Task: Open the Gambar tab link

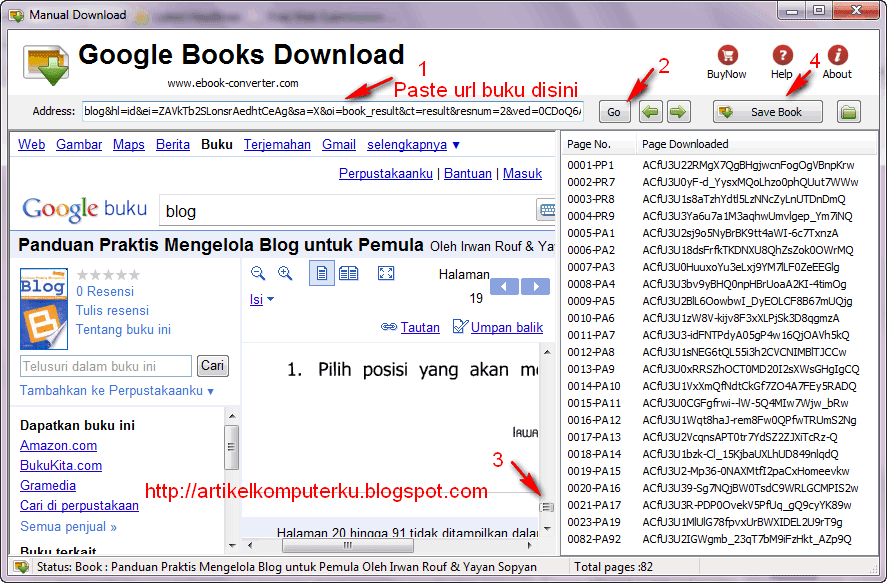Action: click(79, 145)
